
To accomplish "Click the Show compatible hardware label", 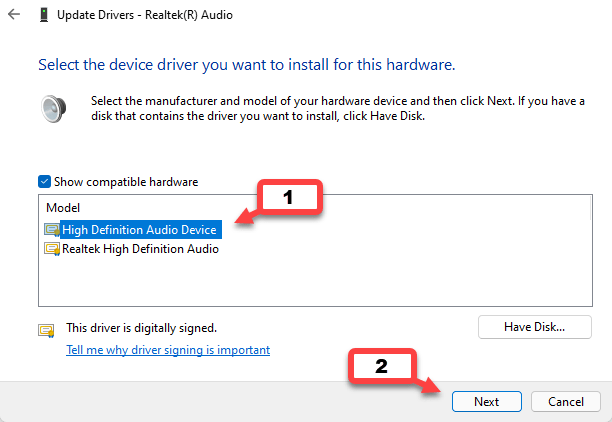I will 126,182.
